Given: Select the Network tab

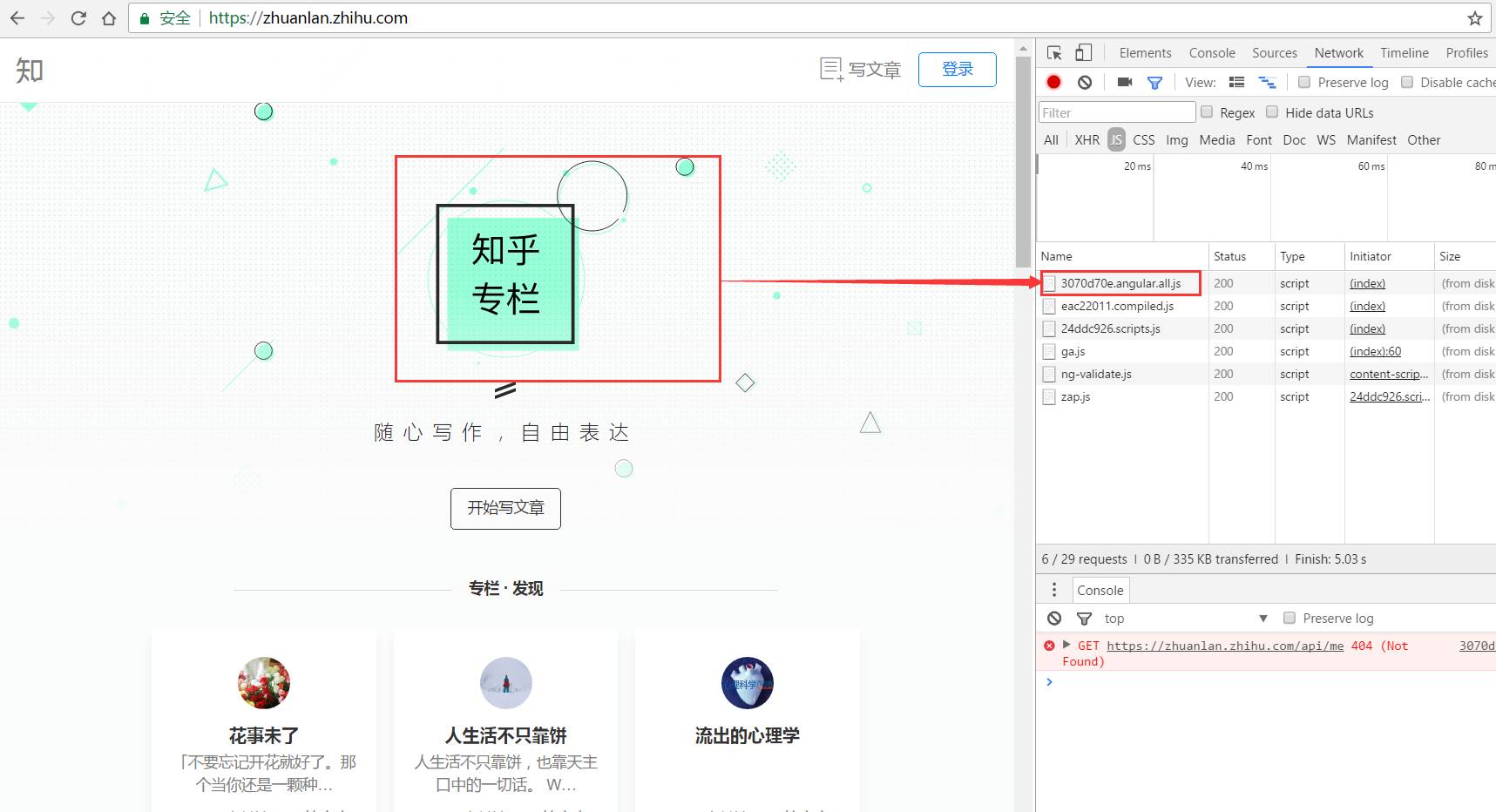Looking at the screenshot, I should (1339, 53).
